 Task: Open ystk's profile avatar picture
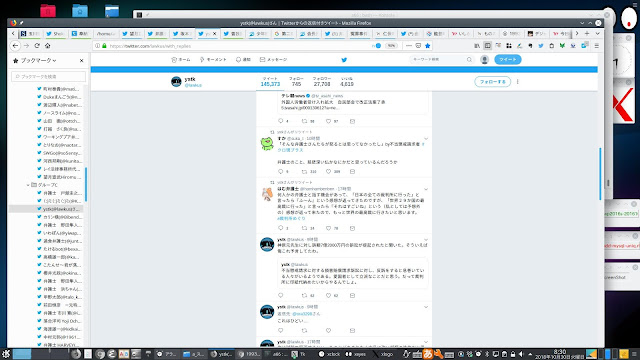coord(176,82)
